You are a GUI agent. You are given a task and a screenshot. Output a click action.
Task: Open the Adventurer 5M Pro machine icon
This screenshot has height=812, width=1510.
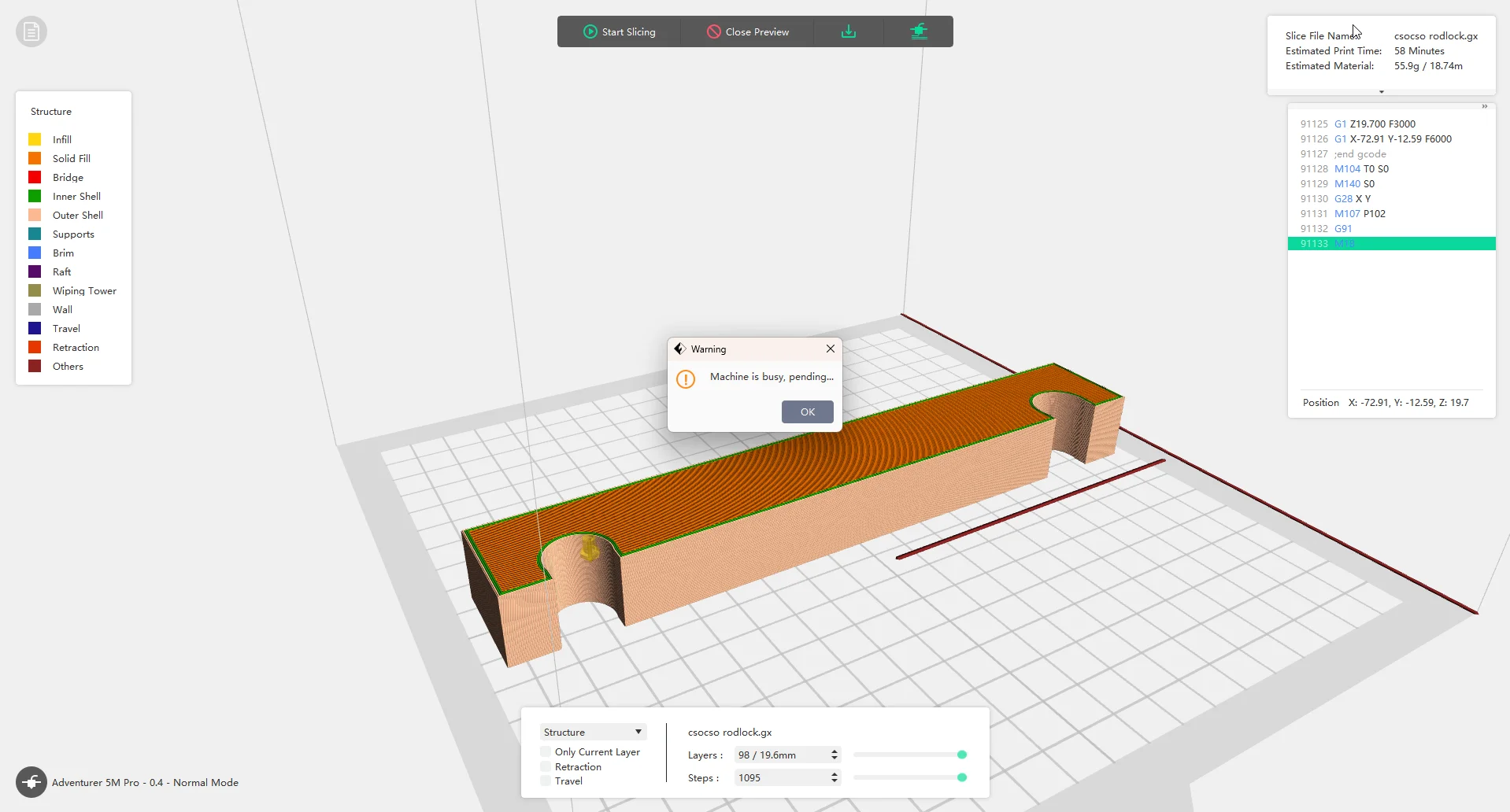point(31,782)
